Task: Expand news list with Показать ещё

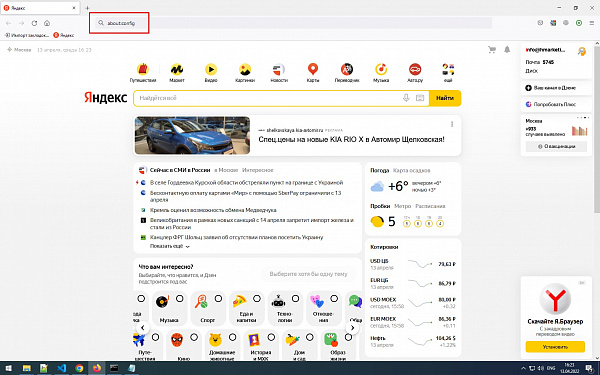Action: pyautogui.click(x=170, y=246)
